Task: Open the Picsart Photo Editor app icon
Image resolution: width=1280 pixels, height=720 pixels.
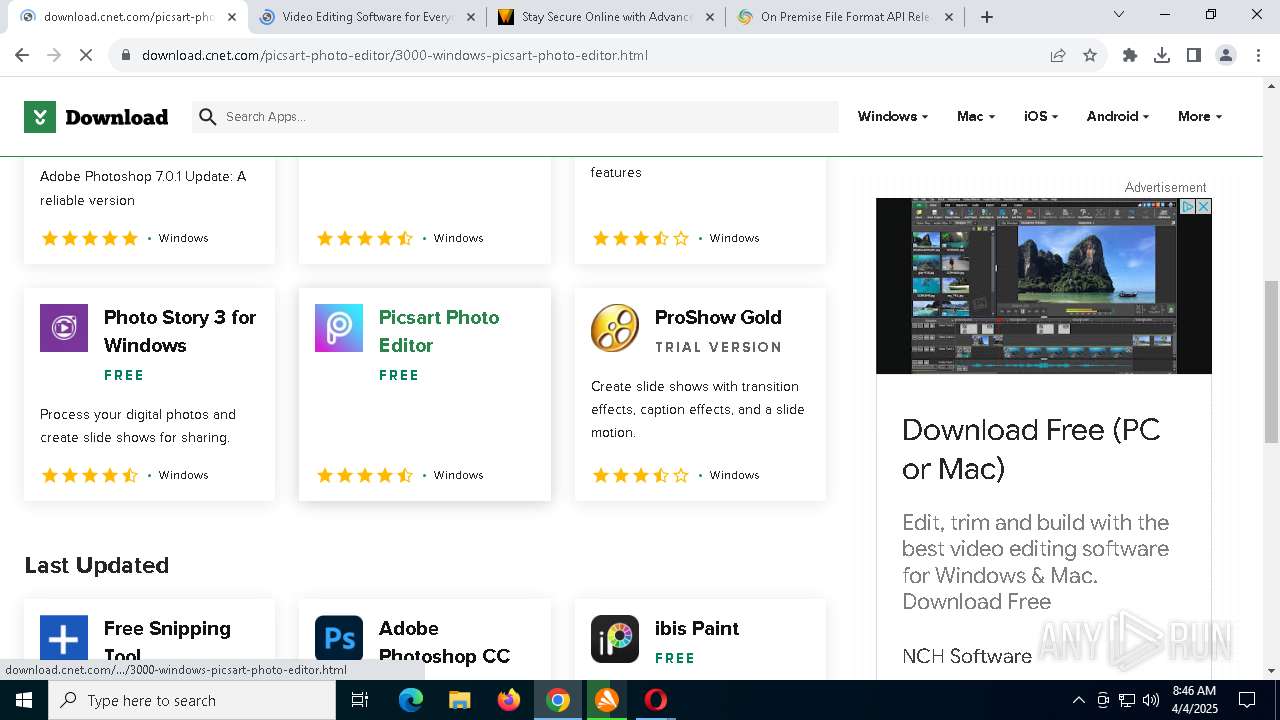Action: pyautogui.click(x=339, y=328)
